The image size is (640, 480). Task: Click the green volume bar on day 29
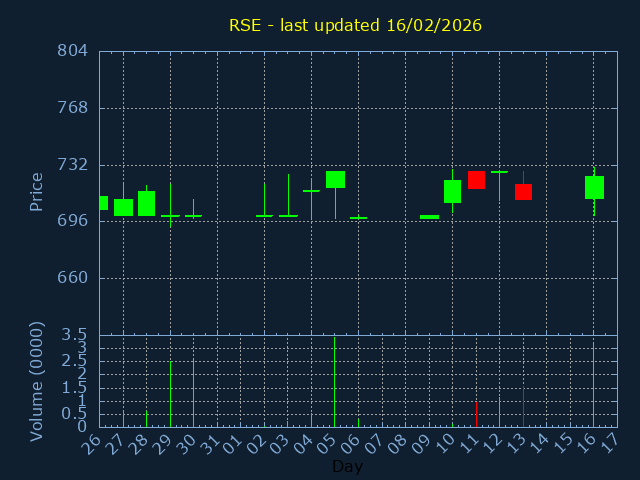(x=170, y=394)
